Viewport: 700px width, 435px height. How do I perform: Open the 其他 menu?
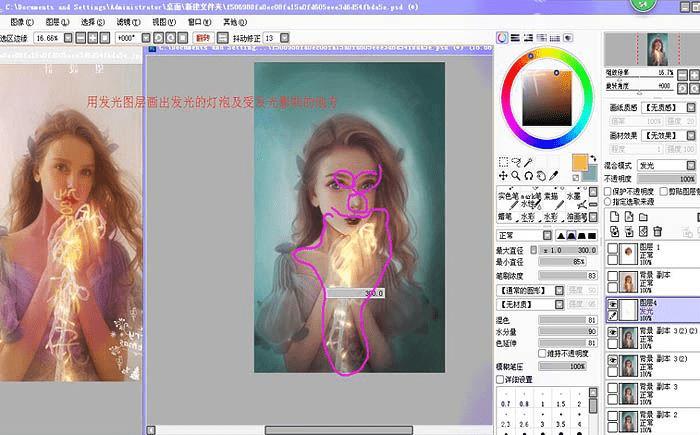tap(235, 22)
